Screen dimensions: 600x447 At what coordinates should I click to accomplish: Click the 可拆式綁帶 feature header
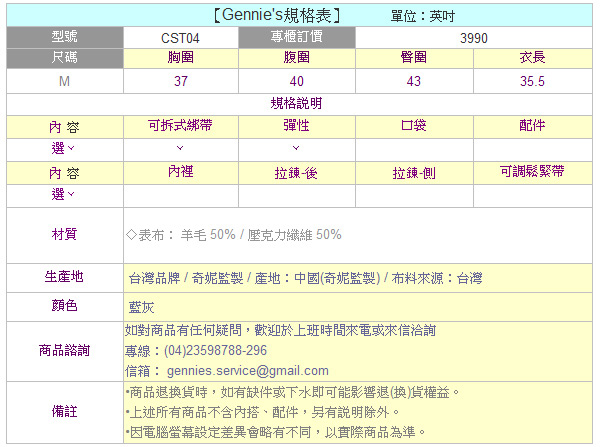181,126
